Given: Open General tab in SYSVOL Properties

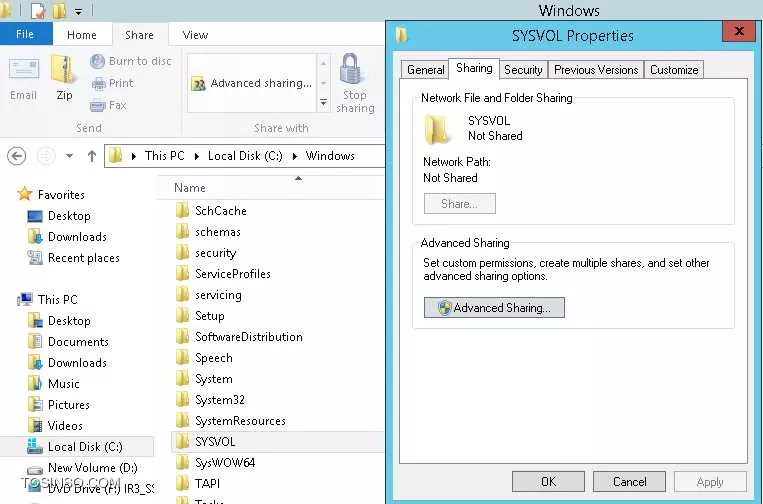Looking at the screenshot, I should point(425,70).
